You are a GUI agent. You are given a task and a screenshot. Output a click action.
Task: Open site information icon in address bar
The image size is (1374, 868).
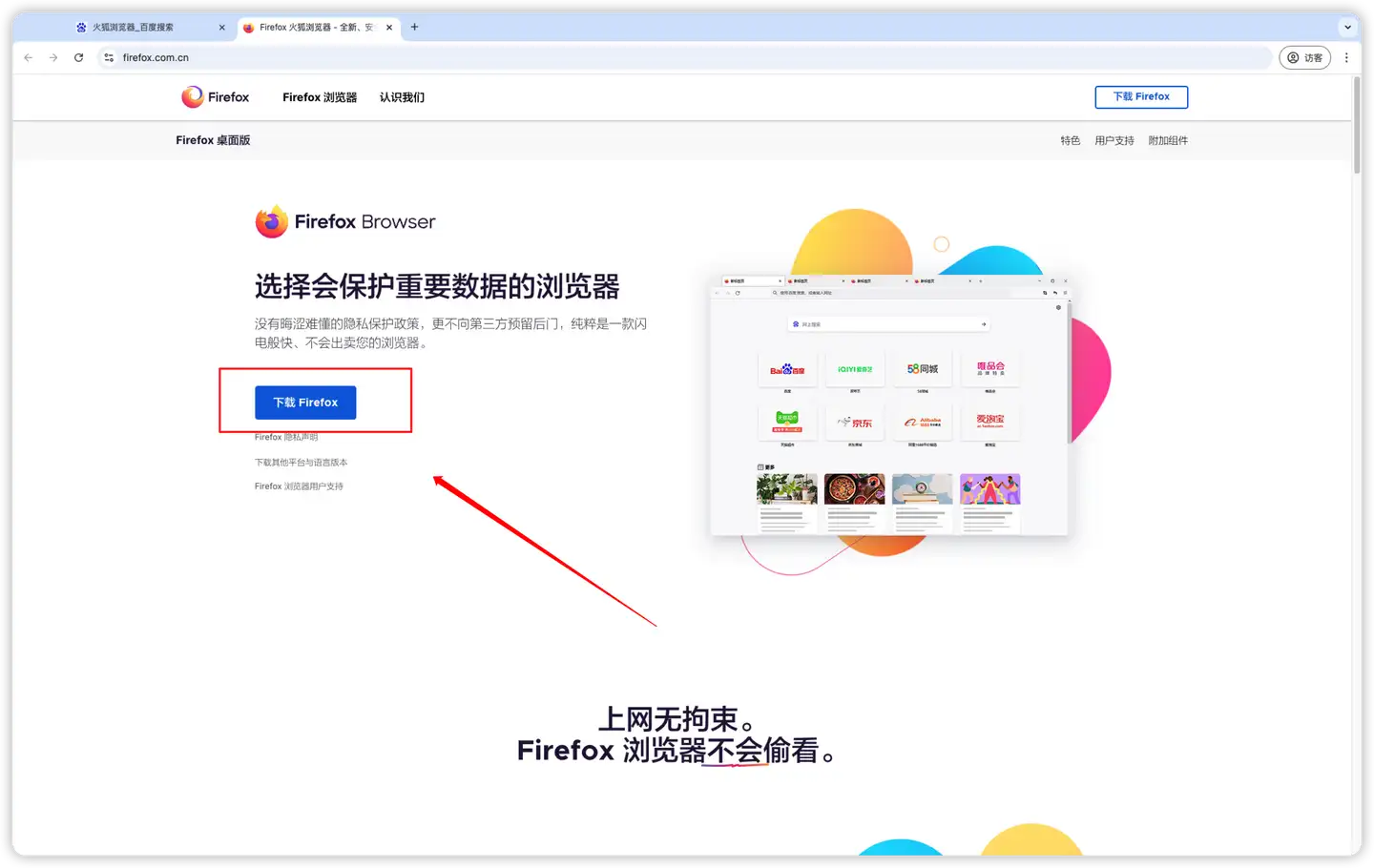pyautogui.click(x=109, y=57)
